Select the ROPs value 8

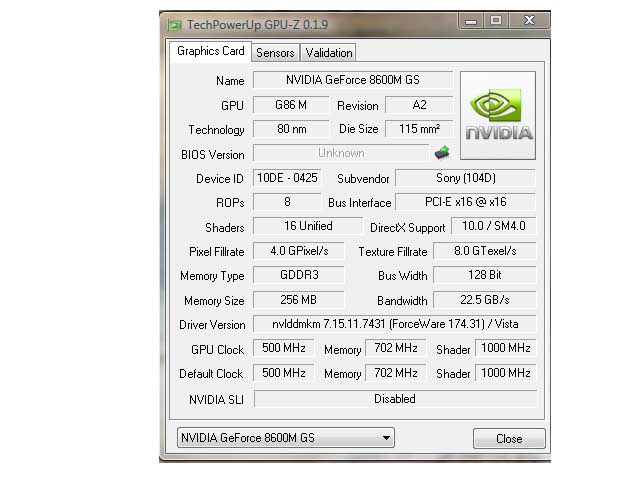287,202
